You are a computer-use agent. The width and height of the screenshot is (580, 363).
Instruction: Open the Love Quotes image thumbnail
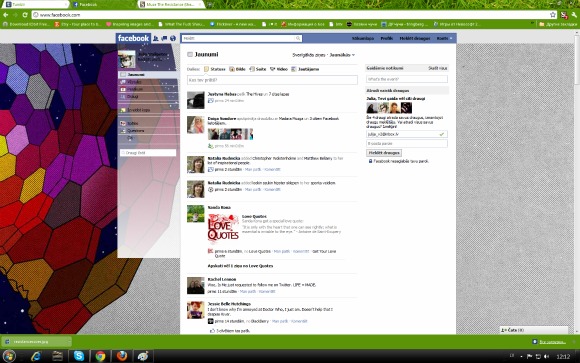tap(223, 229)
